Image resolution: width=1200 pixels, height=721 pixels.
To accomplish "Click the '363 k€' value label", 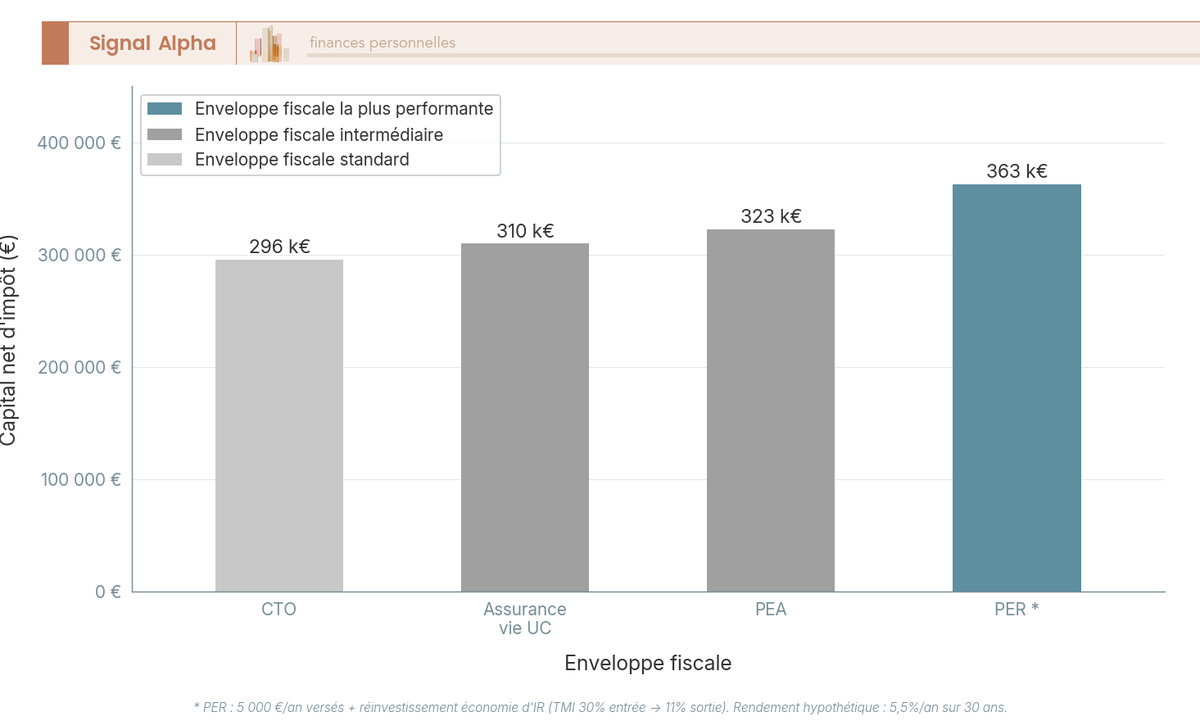I will (x=1017, y=171).
